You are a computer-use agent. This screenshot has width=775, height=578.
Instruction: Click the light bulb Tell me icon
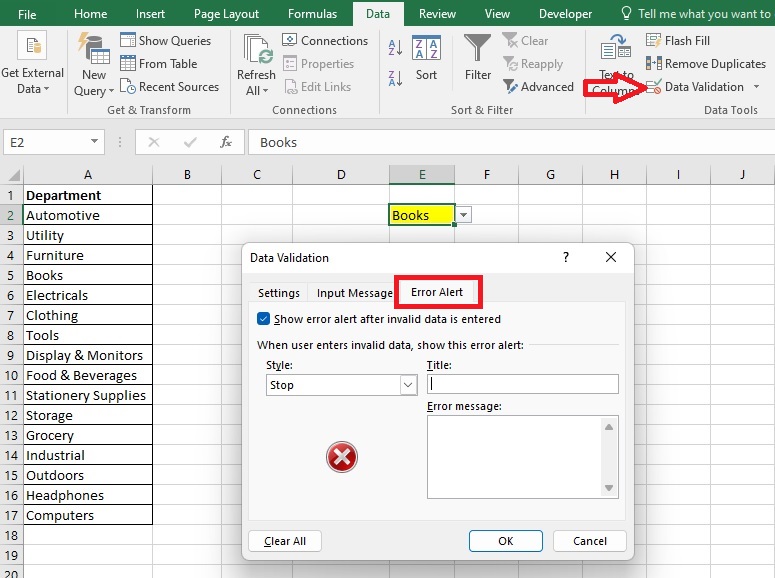[x=626, y=13]
